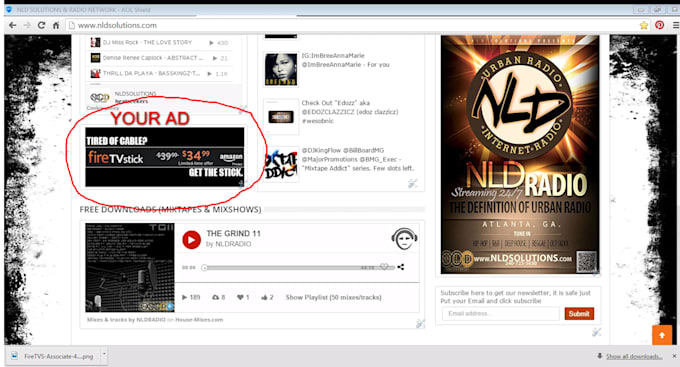Click the www.nldsolutions.com address bar
This screenshot has height=367, width=680.
point(351,25)
